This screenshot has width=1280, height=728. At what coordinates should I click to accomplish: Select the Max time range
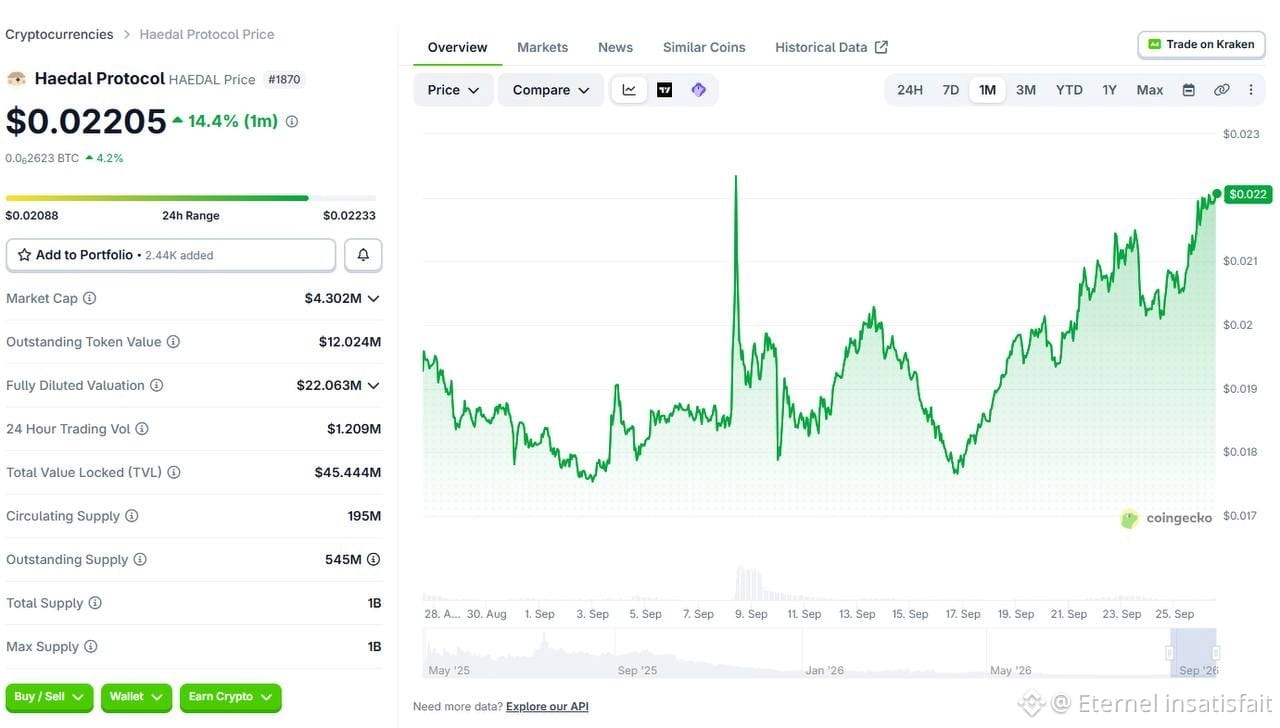[1149, 90]
